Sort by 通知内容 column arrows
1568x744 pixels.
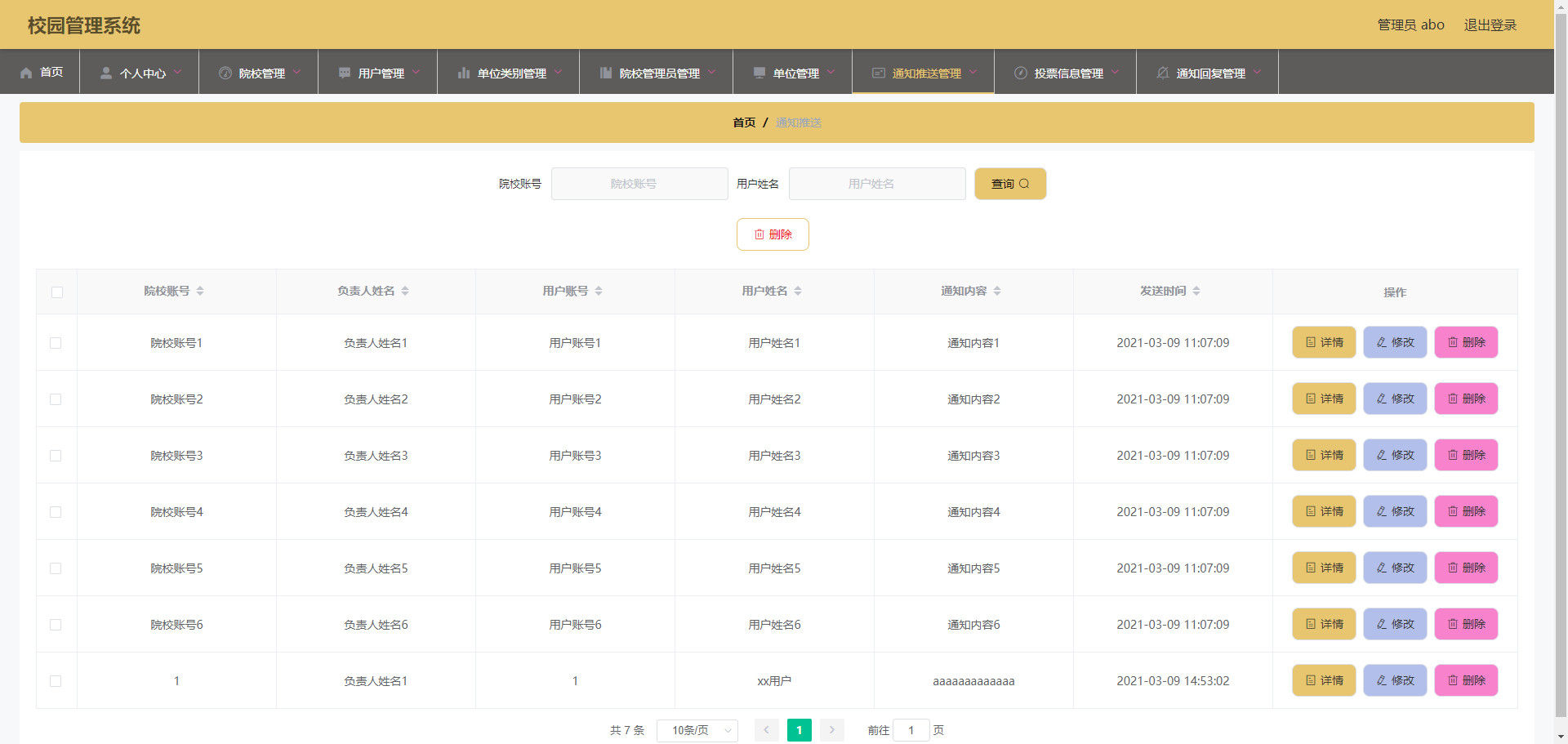[x=997, y=291]
